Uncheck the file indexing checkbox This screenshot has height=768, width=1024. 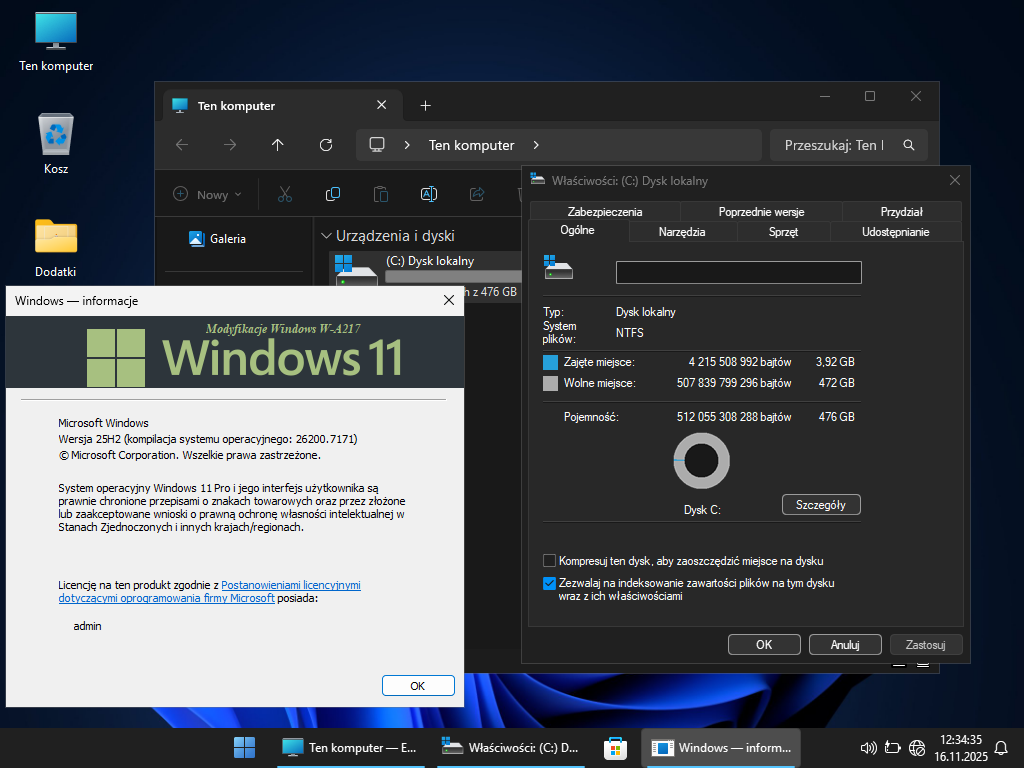coord(549,583)
